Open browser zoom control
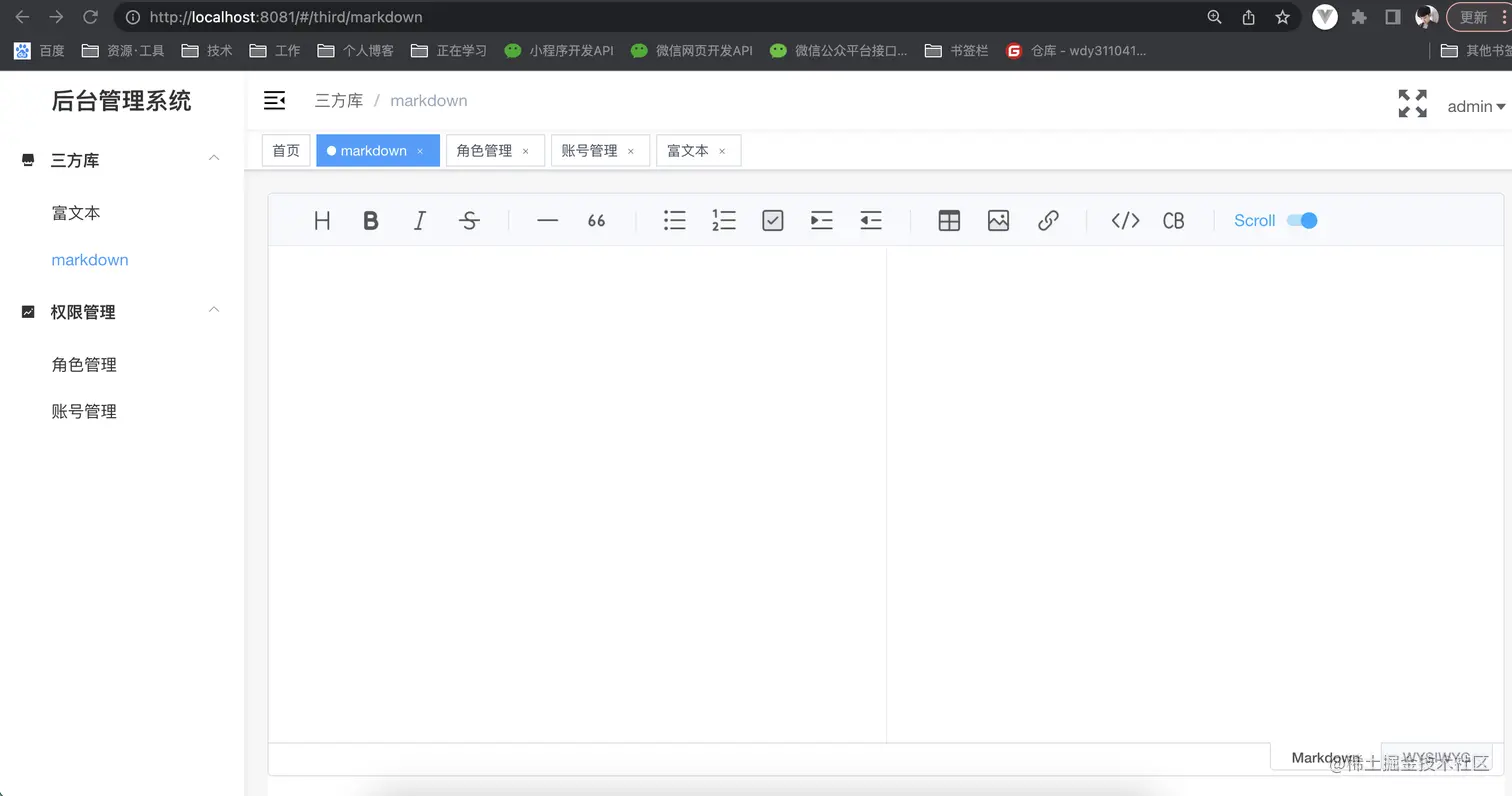Viewport: 1512px width, 796px height. [1214, 17]
